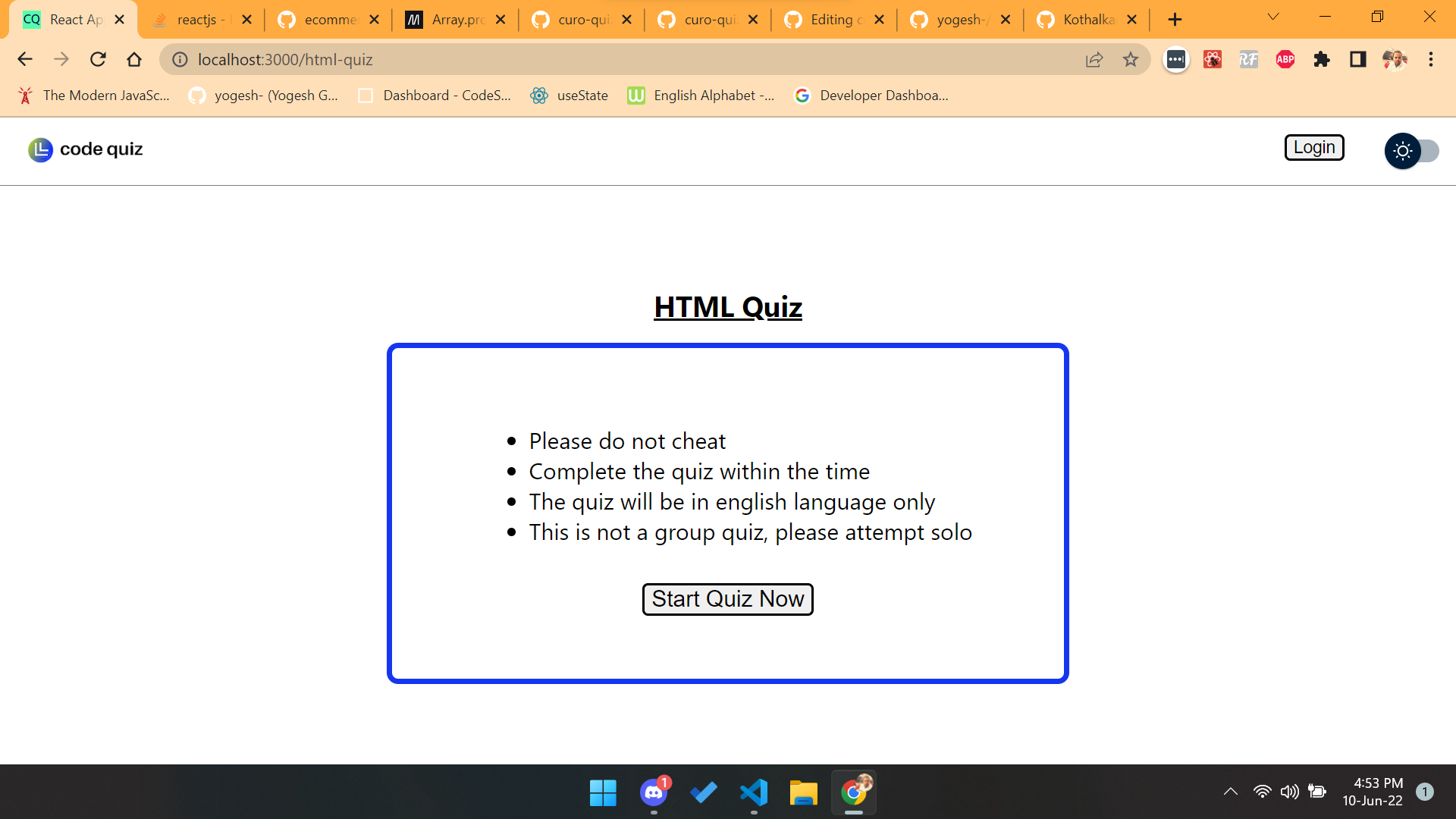Share this page via share icon
The height and width of the screenshot is (819, 1456).
tap(1094, 59)
